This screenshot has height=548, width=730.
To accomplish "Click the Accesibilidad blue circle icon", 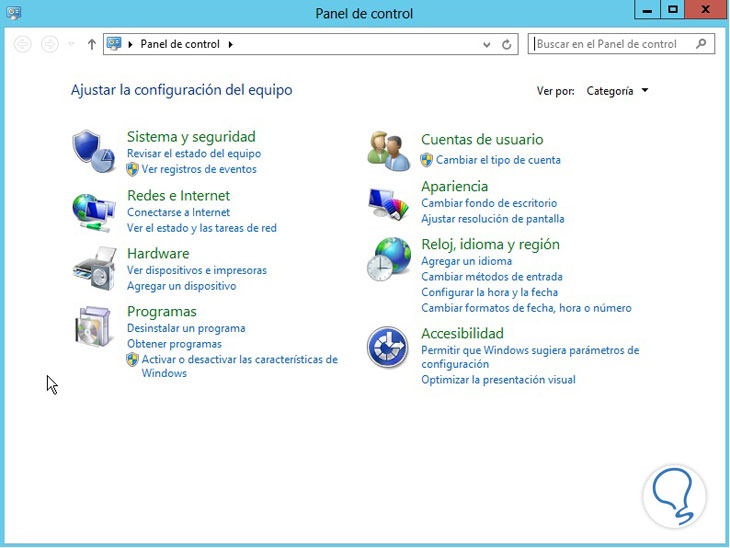I will (388, 347).
